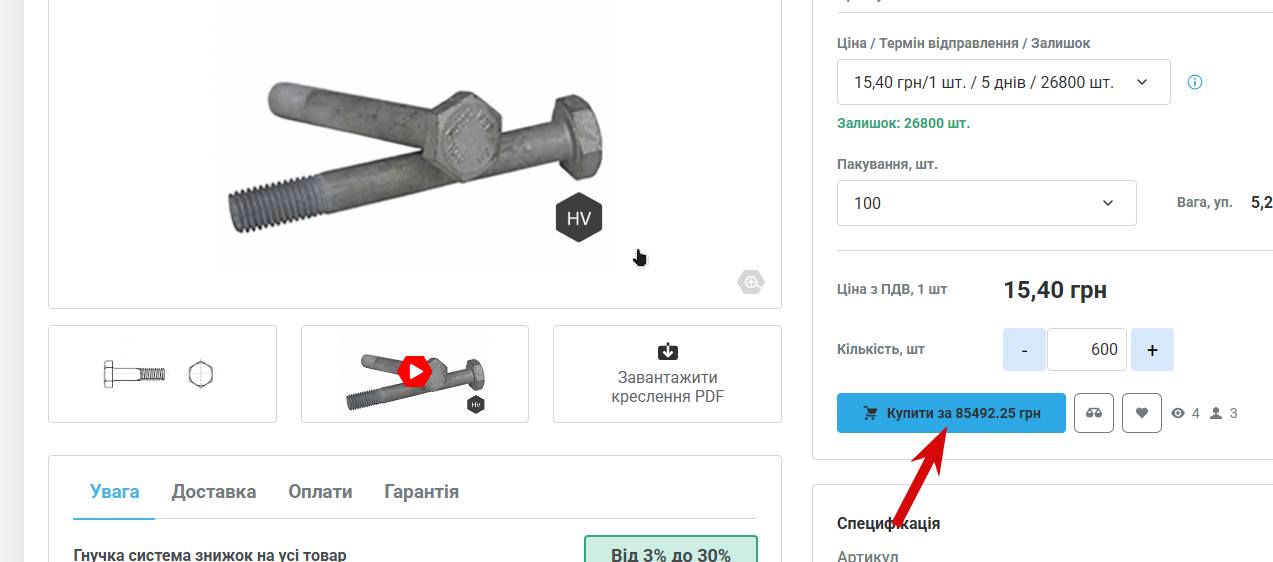Click the blue info icon beside price dropdown

[1194, 82]
